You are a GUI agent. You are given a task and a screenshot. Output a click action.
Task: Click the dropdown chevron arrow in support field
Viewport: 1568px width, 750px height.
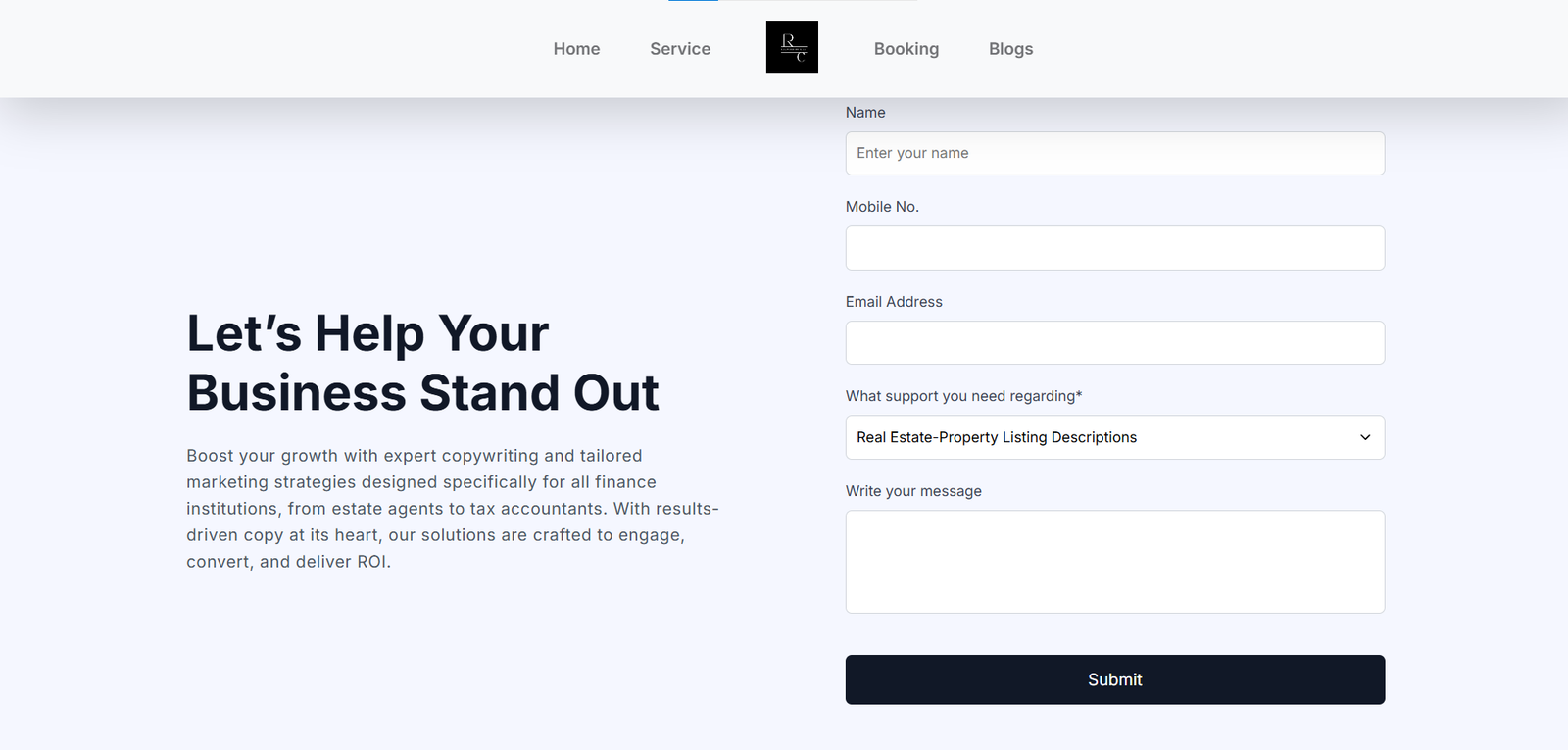click(x=1365, y=437)
